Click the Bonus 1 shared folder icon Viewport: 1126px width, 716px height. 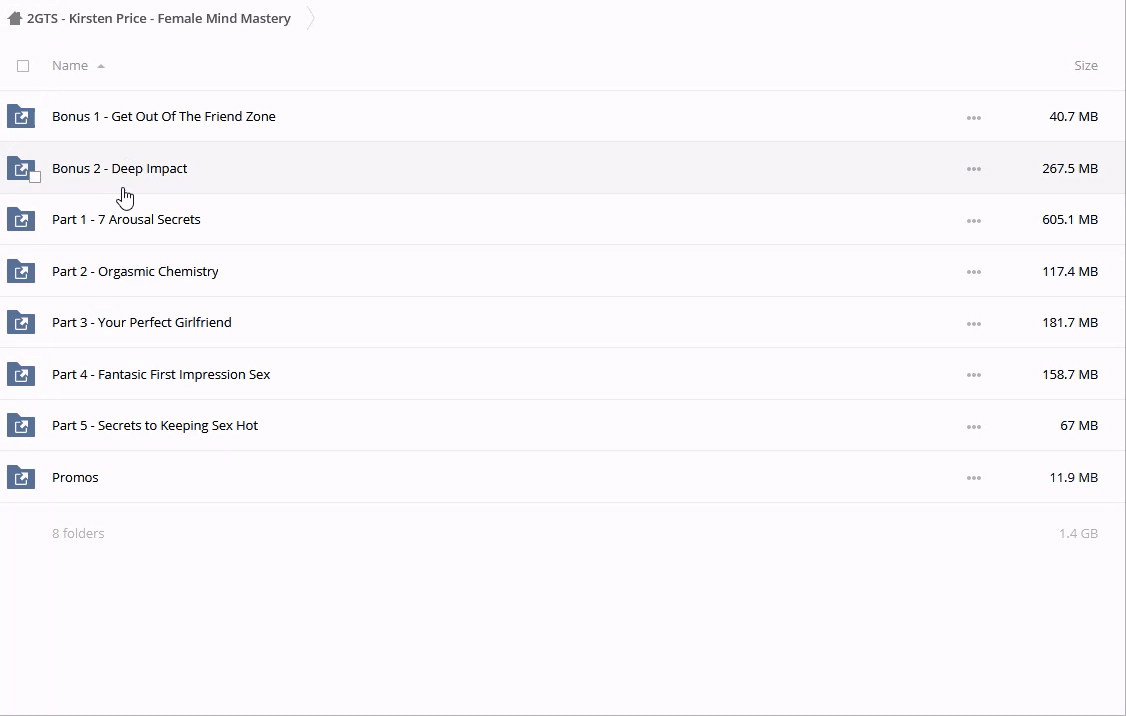pos(21,117)
